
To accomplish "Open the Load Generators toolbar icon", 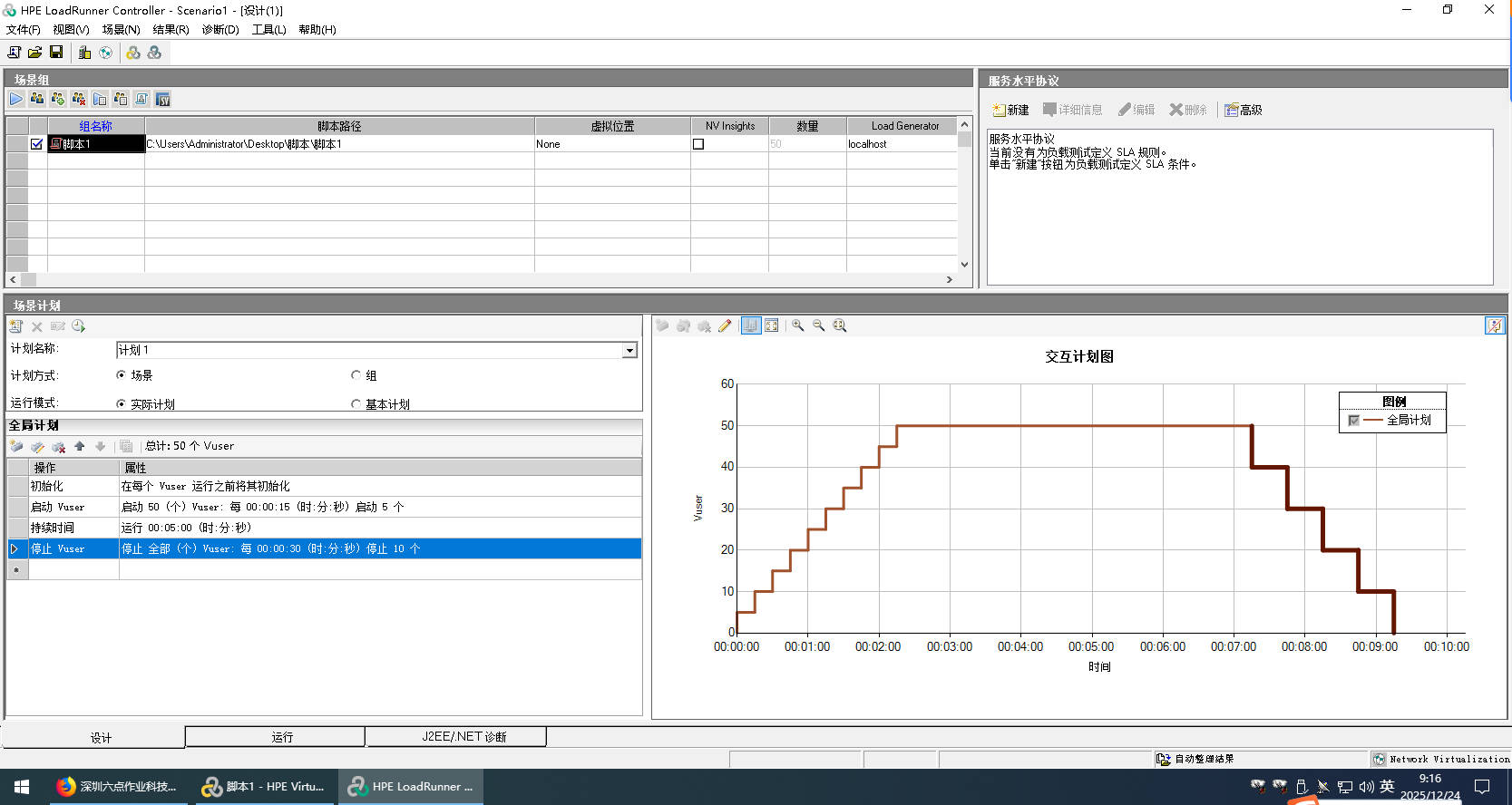I will 84,53.
